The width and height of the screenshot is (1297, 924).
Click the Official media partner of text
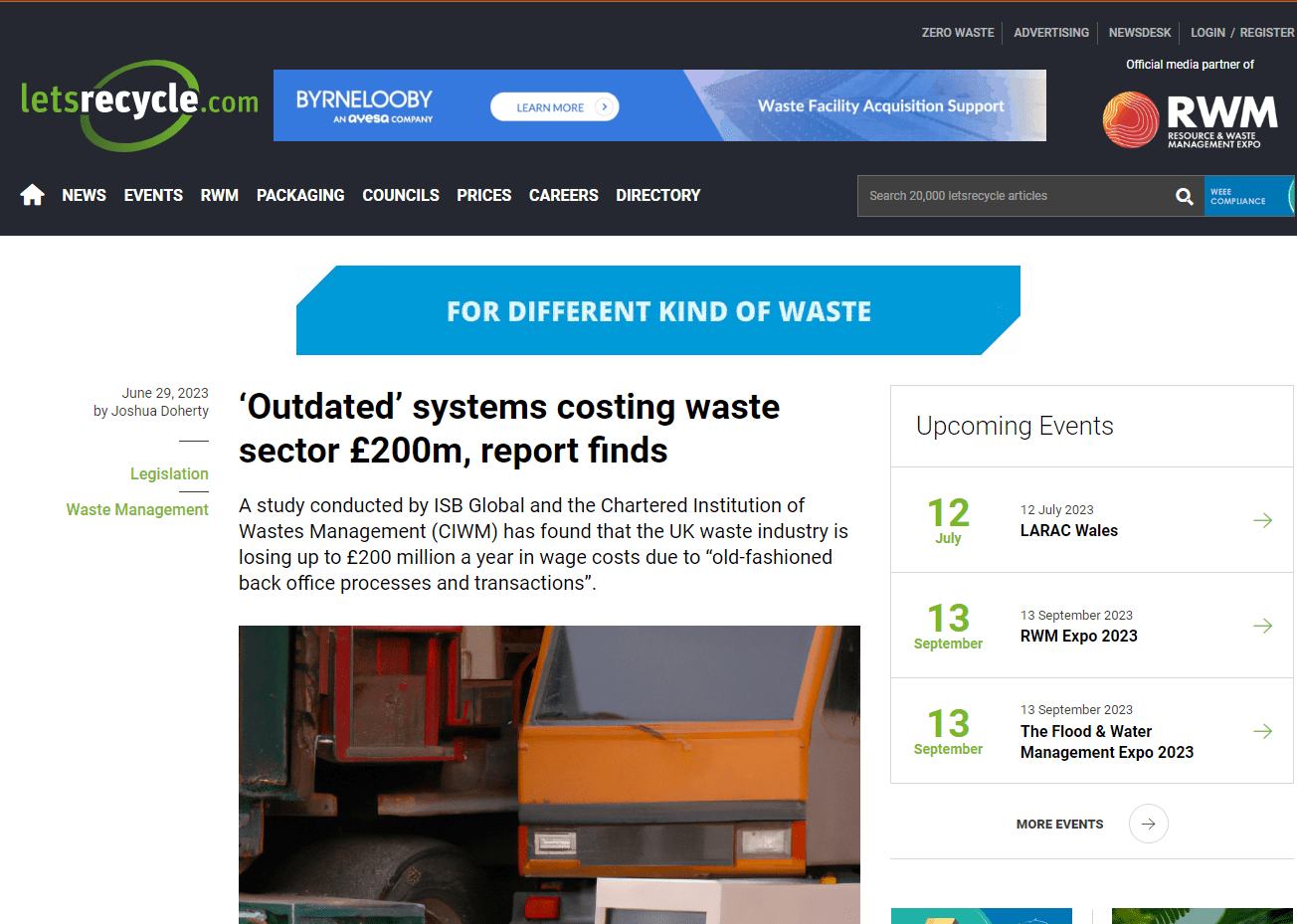(x=1190, y=65)
